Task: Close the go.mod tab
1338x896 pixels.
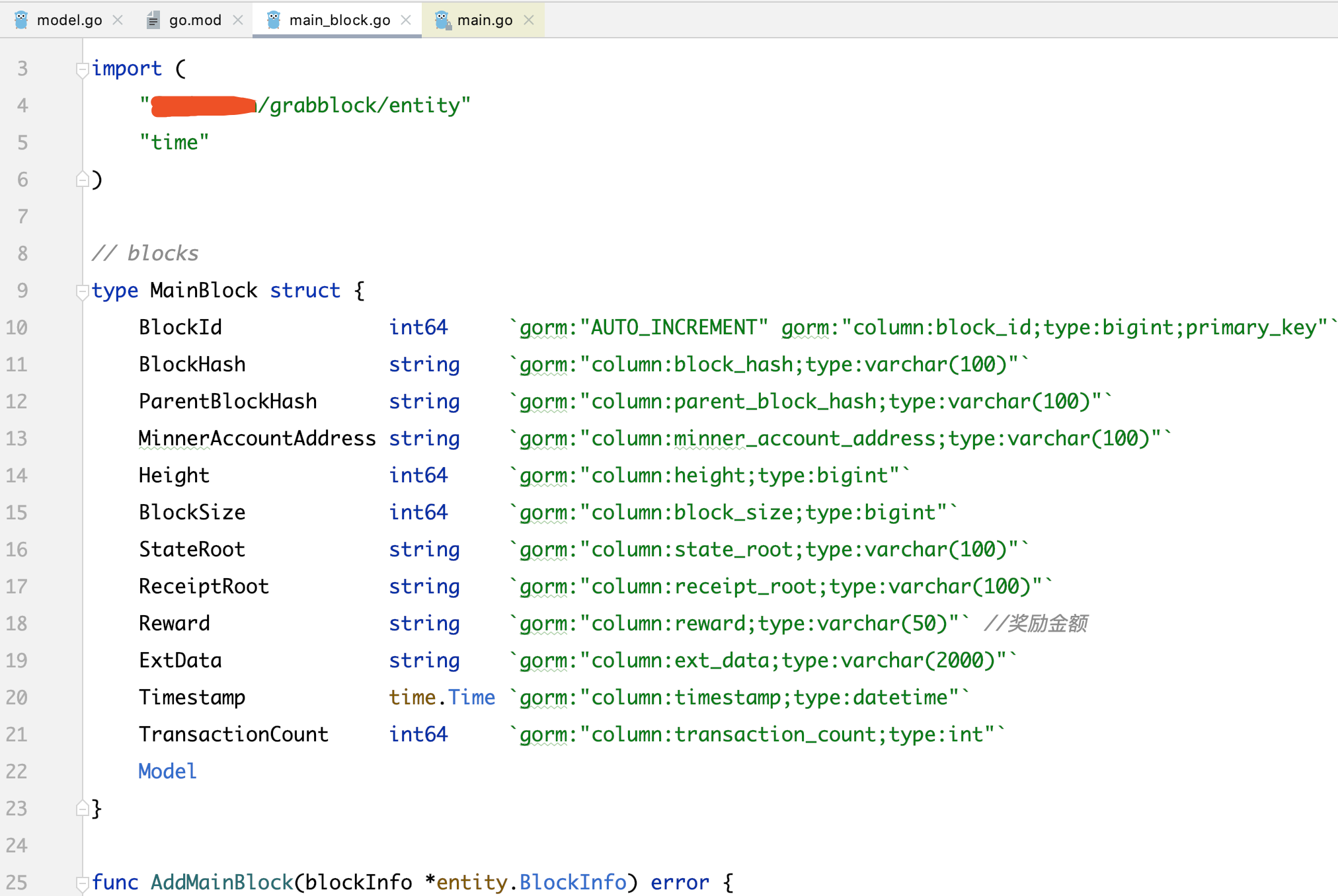Action: pos(238,20)
